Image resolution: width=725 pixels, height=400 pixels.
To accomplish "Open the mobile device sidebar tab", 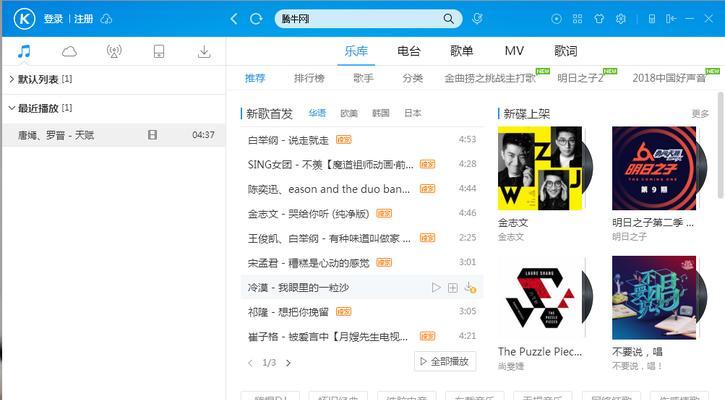I will [x=159, y=51].
